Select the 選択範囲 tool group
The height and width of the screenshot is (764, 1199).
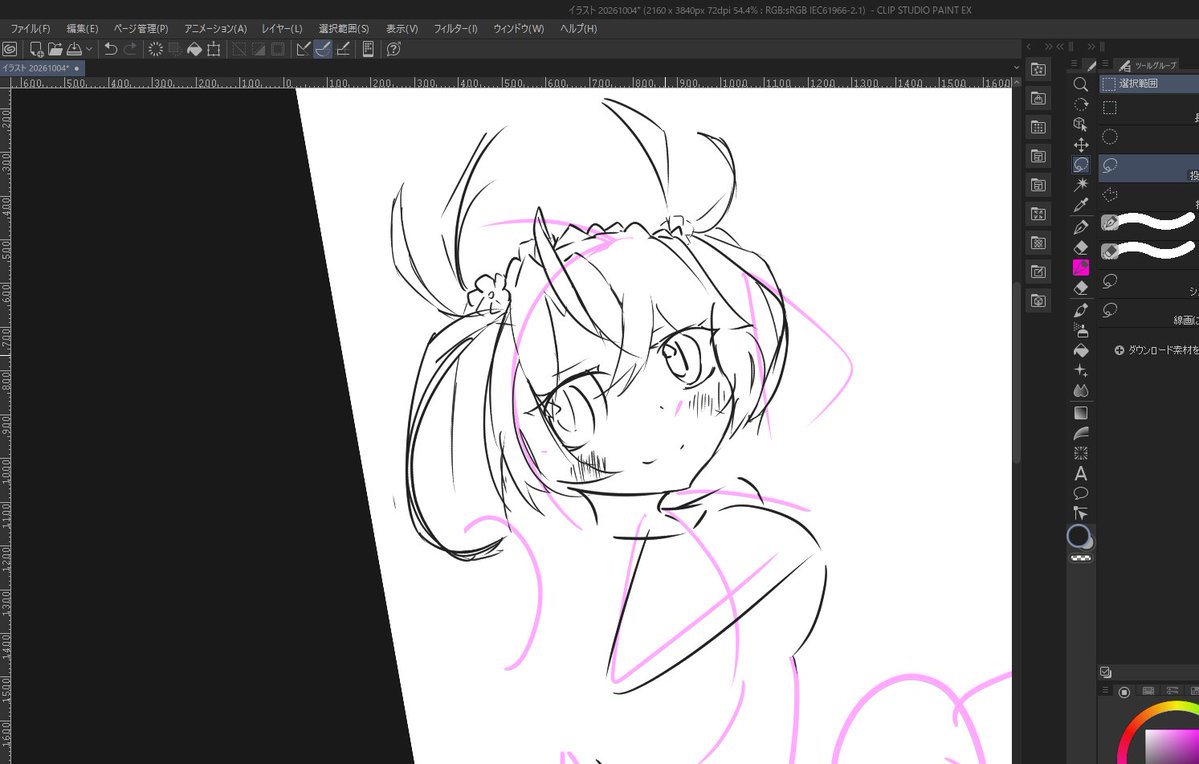coord(1149,83)
